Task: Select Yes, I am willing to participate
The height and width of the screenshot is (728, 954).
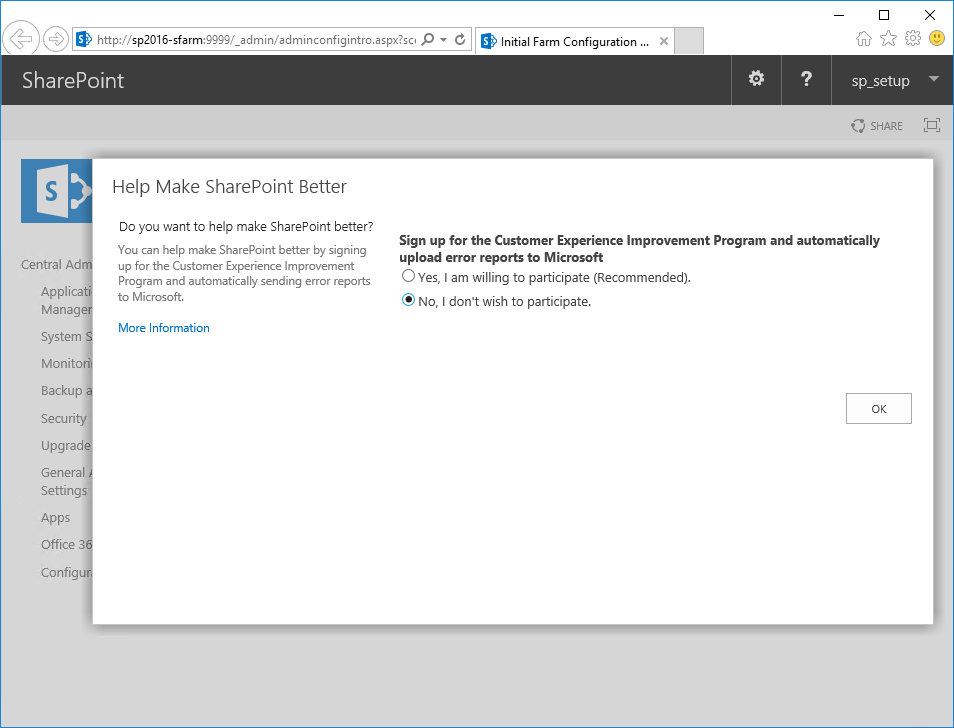Action: tap(408, 276)
